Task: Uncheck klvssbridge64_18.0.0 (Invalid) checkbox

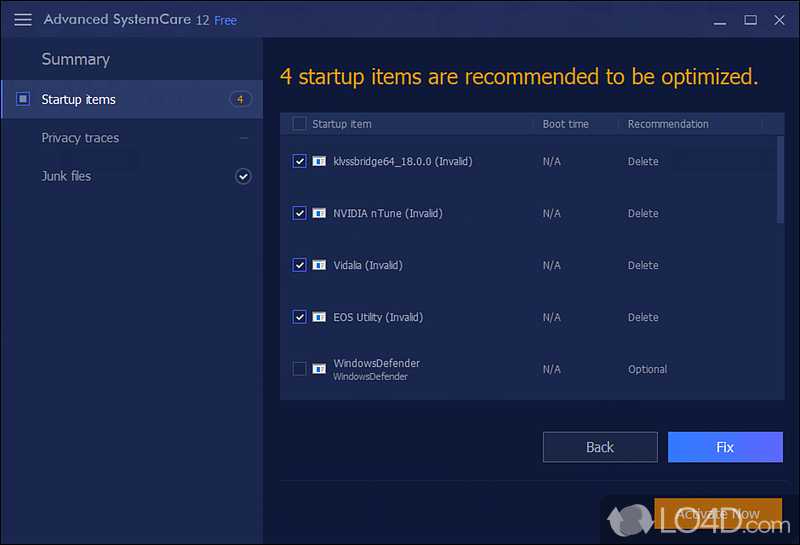Action: (x=299, y=161)
